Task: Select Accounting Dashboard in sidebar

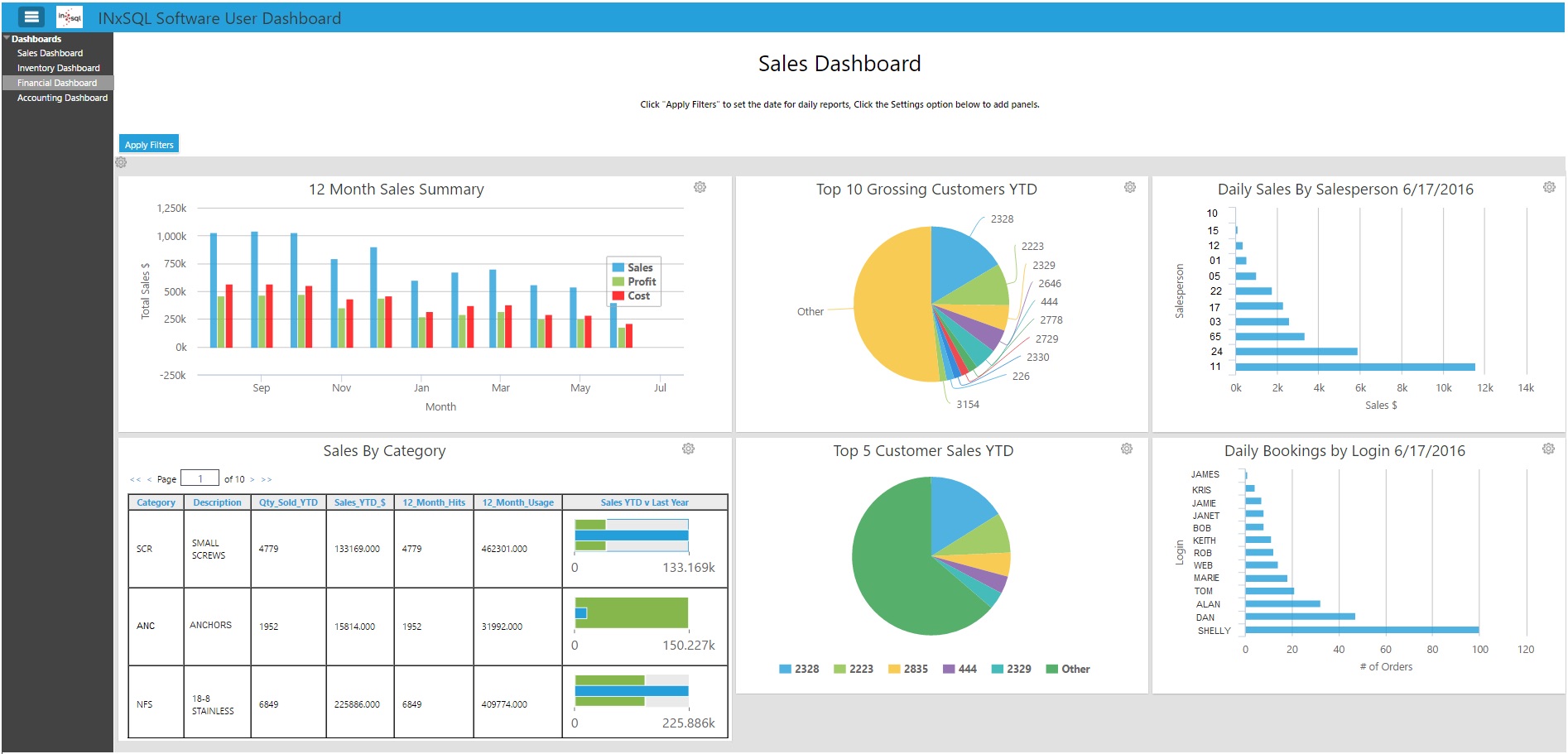Action: (62, 98)
